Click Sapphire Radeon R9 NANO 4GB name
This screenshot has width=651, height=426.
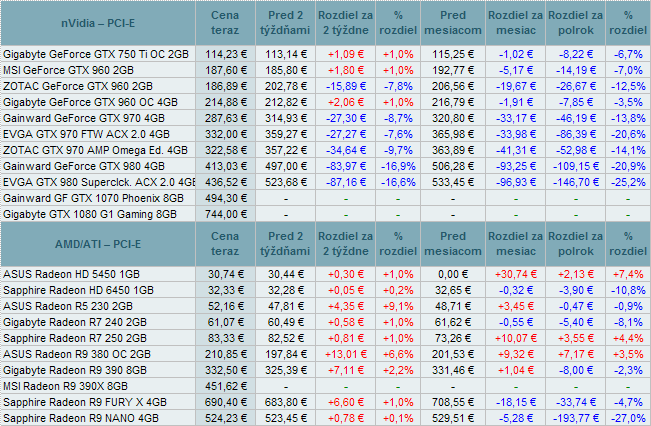tap(81, 418)
